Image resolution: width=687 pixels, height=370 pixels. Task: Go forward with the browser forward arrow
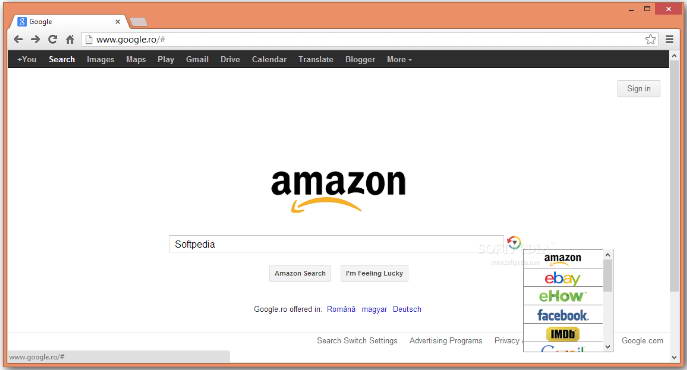35,39
